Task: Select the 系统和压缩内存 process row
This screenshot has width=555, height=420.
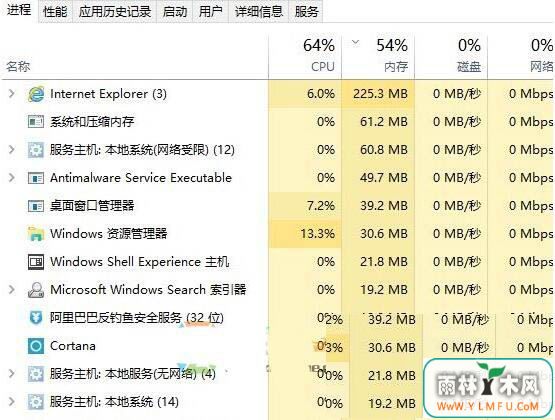Action: tap(278, 122)
